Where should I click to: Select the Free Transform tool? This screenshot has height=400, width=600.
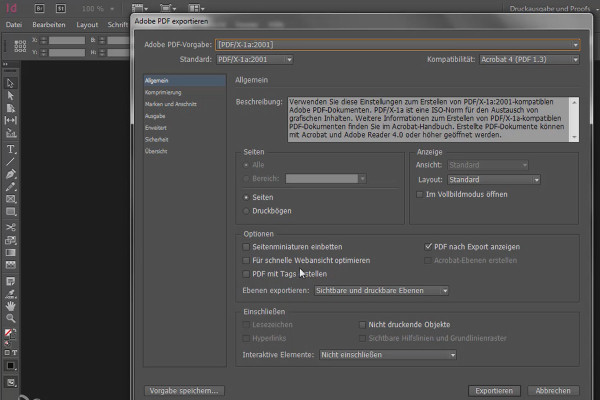pos(10,240)
